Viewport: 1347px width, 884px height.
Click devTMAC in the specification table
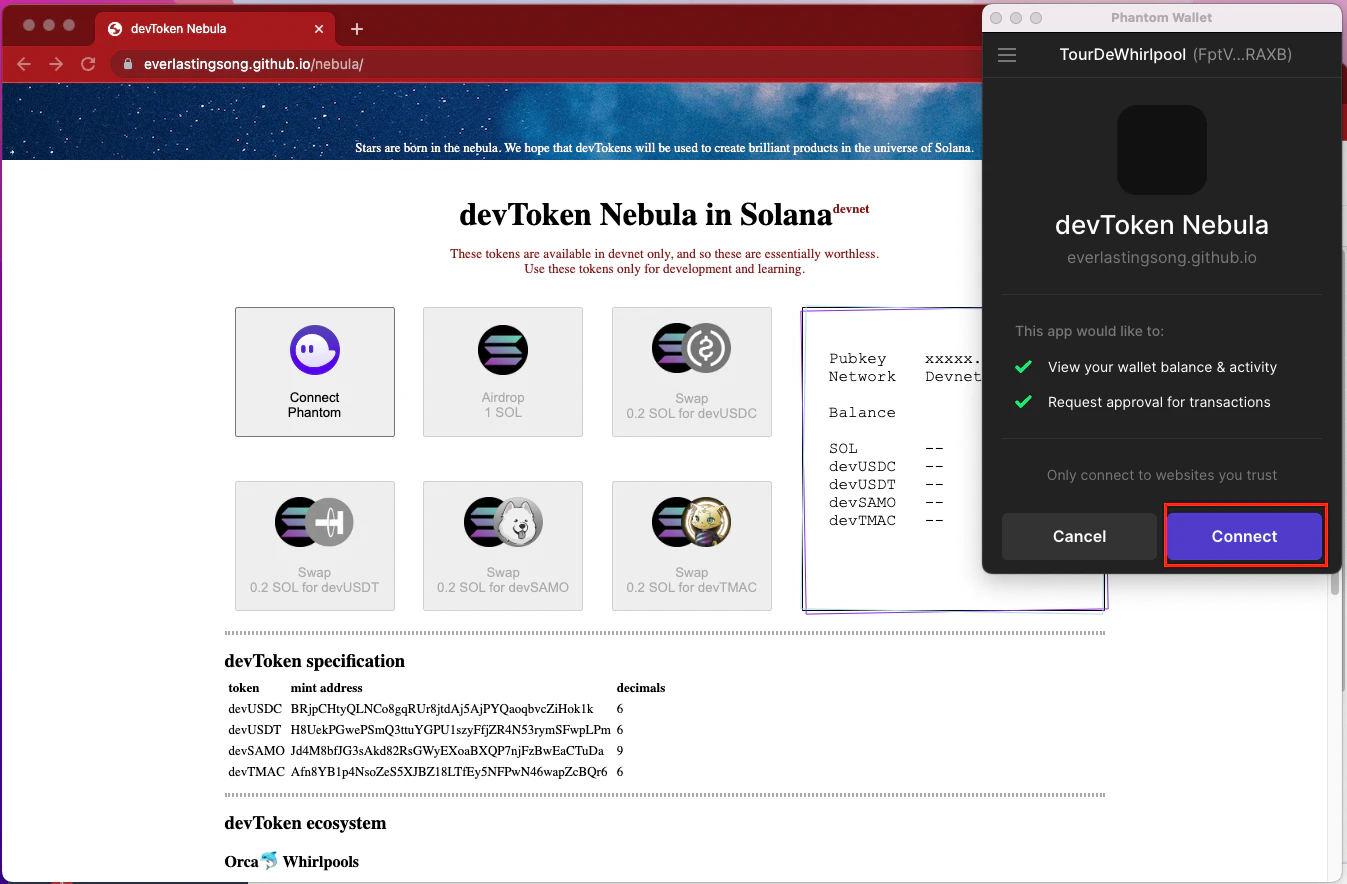pyautogui.click(x=256, y=772)
